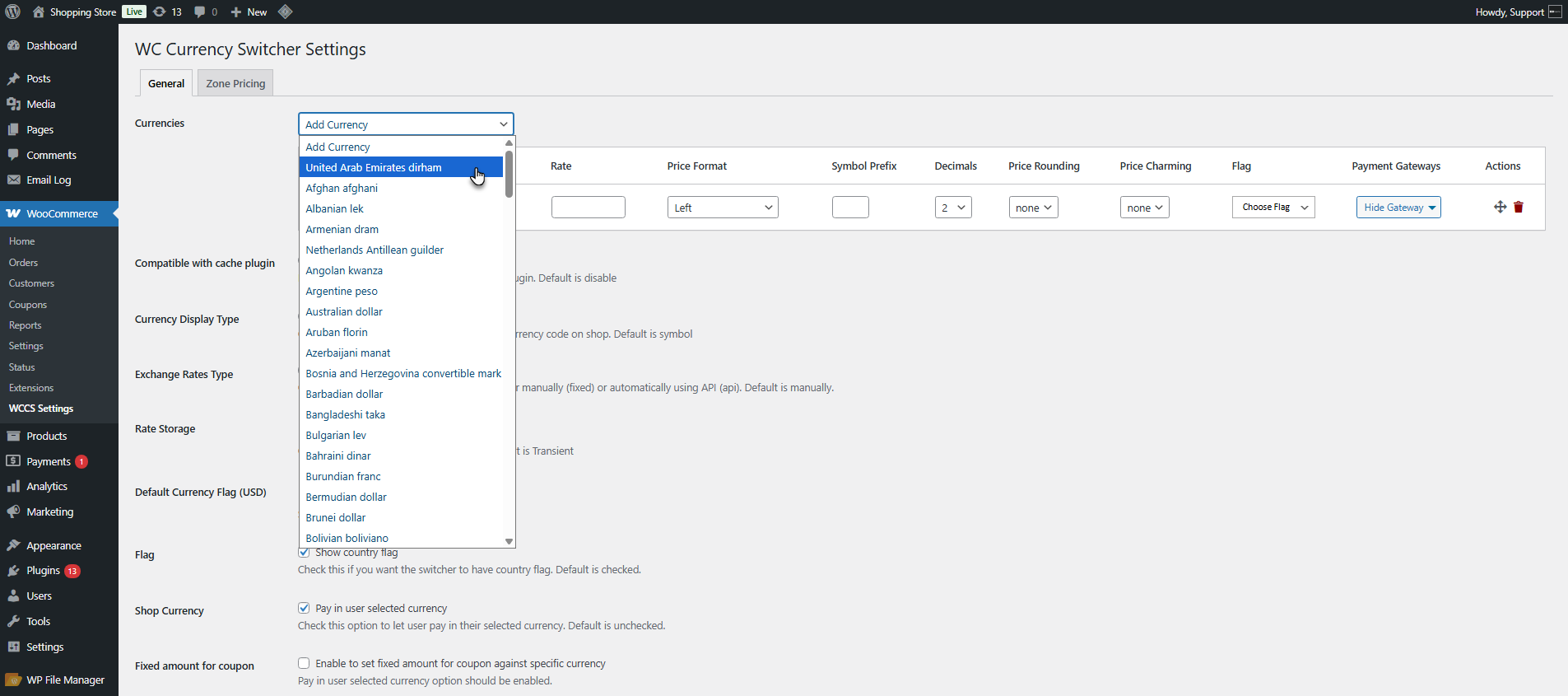Viewport: 1568px width, 696px height.
Task: Expand the Choose Flag dropdown
Action: (x=1273, y=208)
